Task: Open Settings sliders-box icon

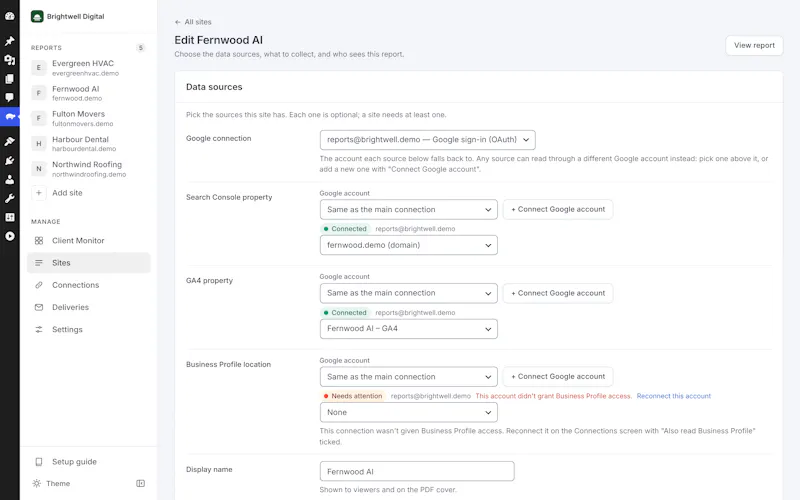Action: [10, 217]
